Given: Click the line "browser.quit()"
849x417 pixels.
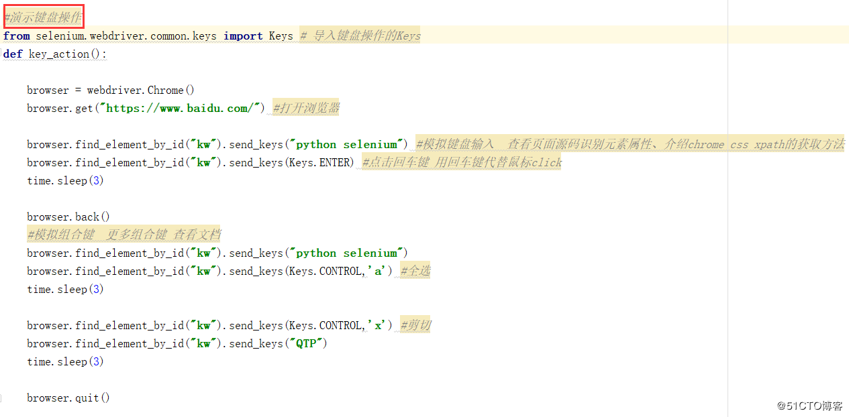Looking at the screenshot, I should click(x=68, y=398).
